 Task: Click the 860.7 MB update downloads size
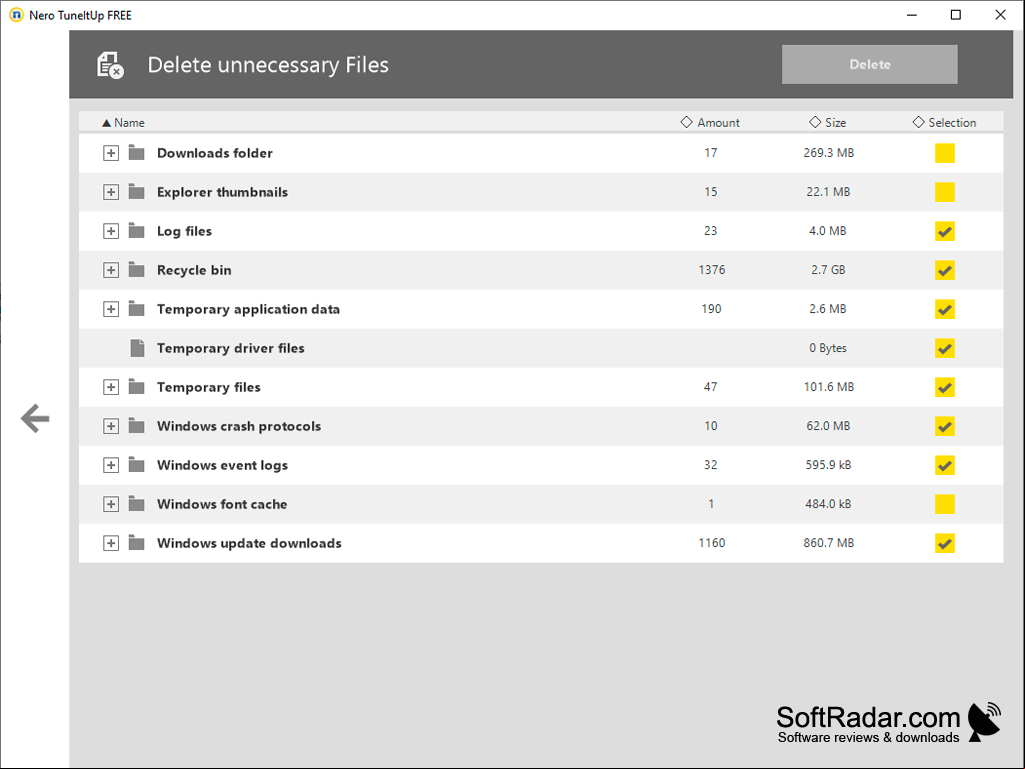828,543
